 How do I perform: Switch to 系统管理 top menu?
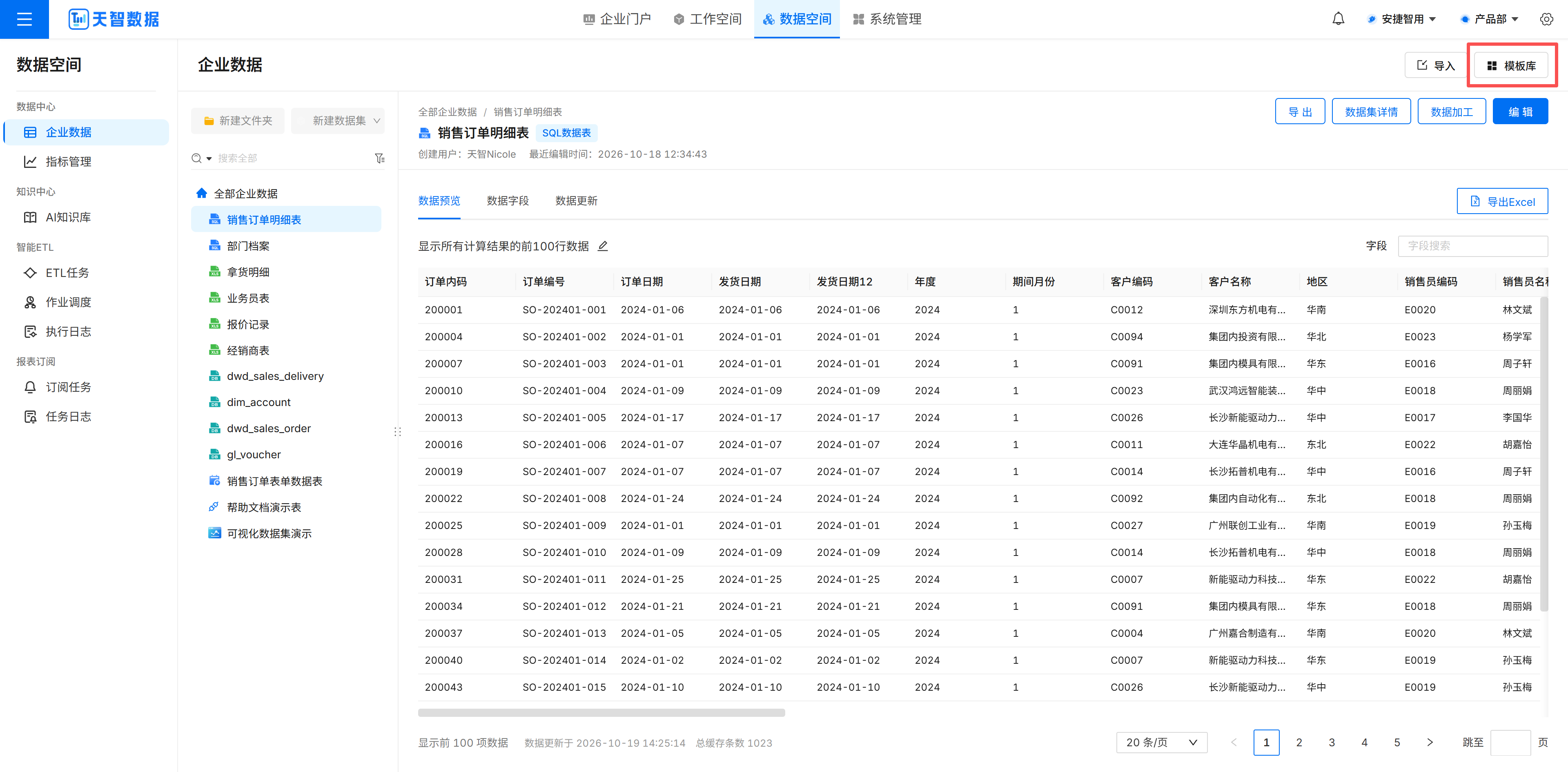click(x=887, y=19)
